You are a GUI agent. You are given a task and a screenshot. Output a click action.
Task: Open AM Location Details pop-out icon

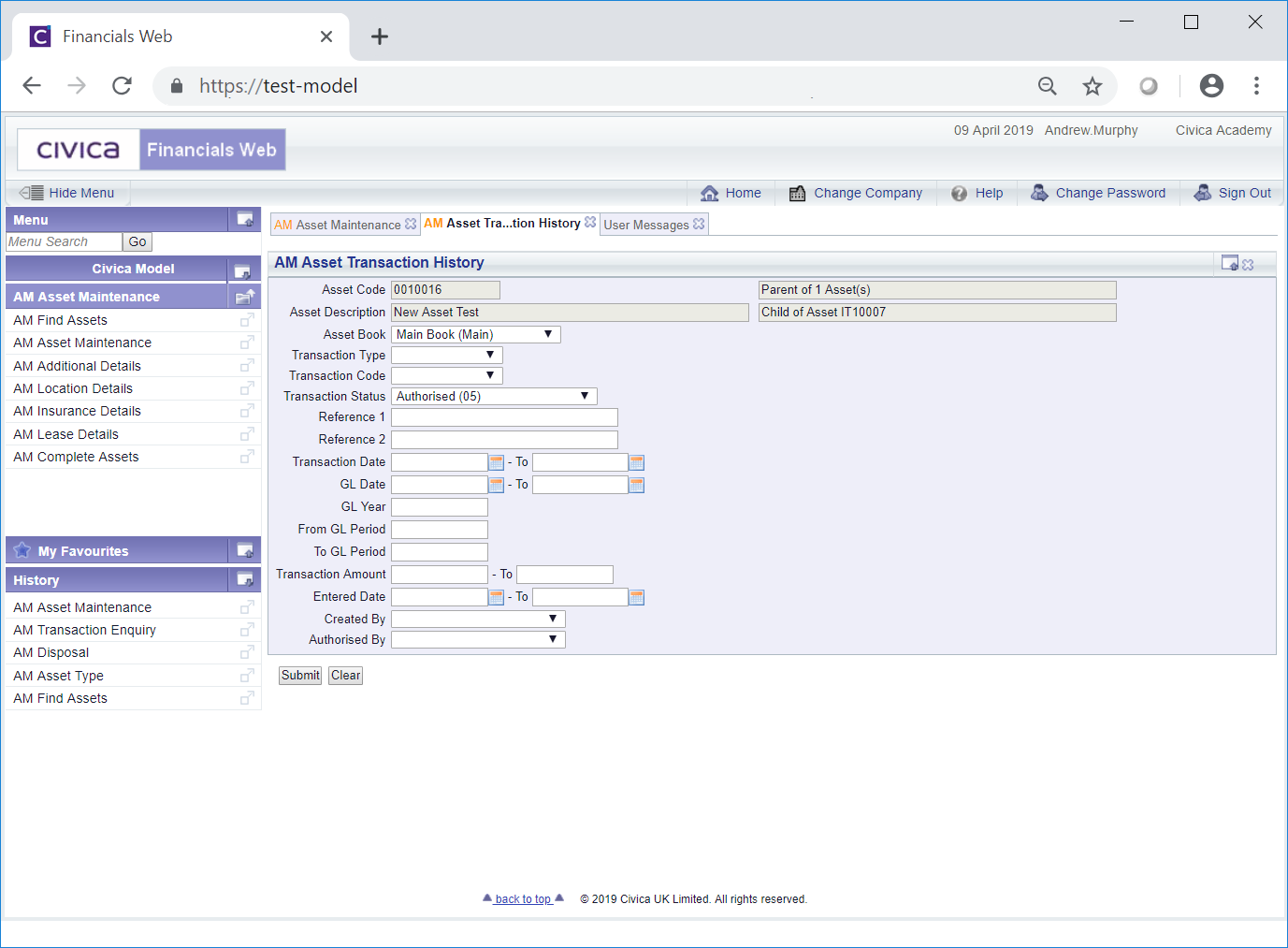pos(247,388)
